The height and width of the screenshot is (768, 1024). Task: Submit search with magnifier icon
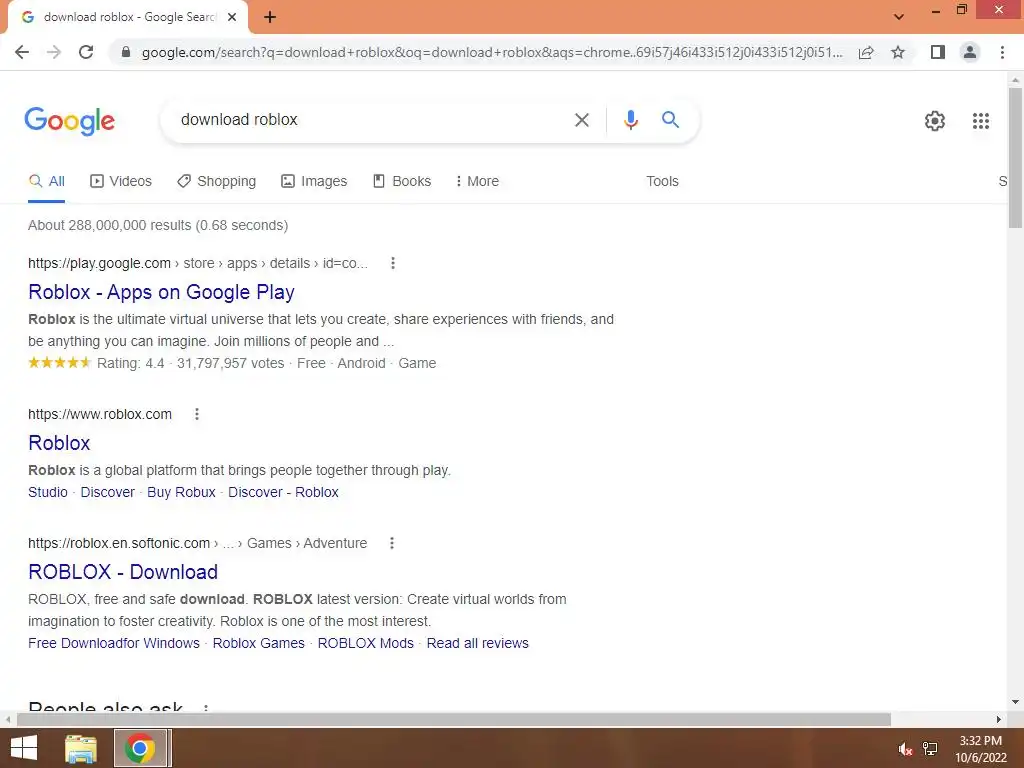670,120
